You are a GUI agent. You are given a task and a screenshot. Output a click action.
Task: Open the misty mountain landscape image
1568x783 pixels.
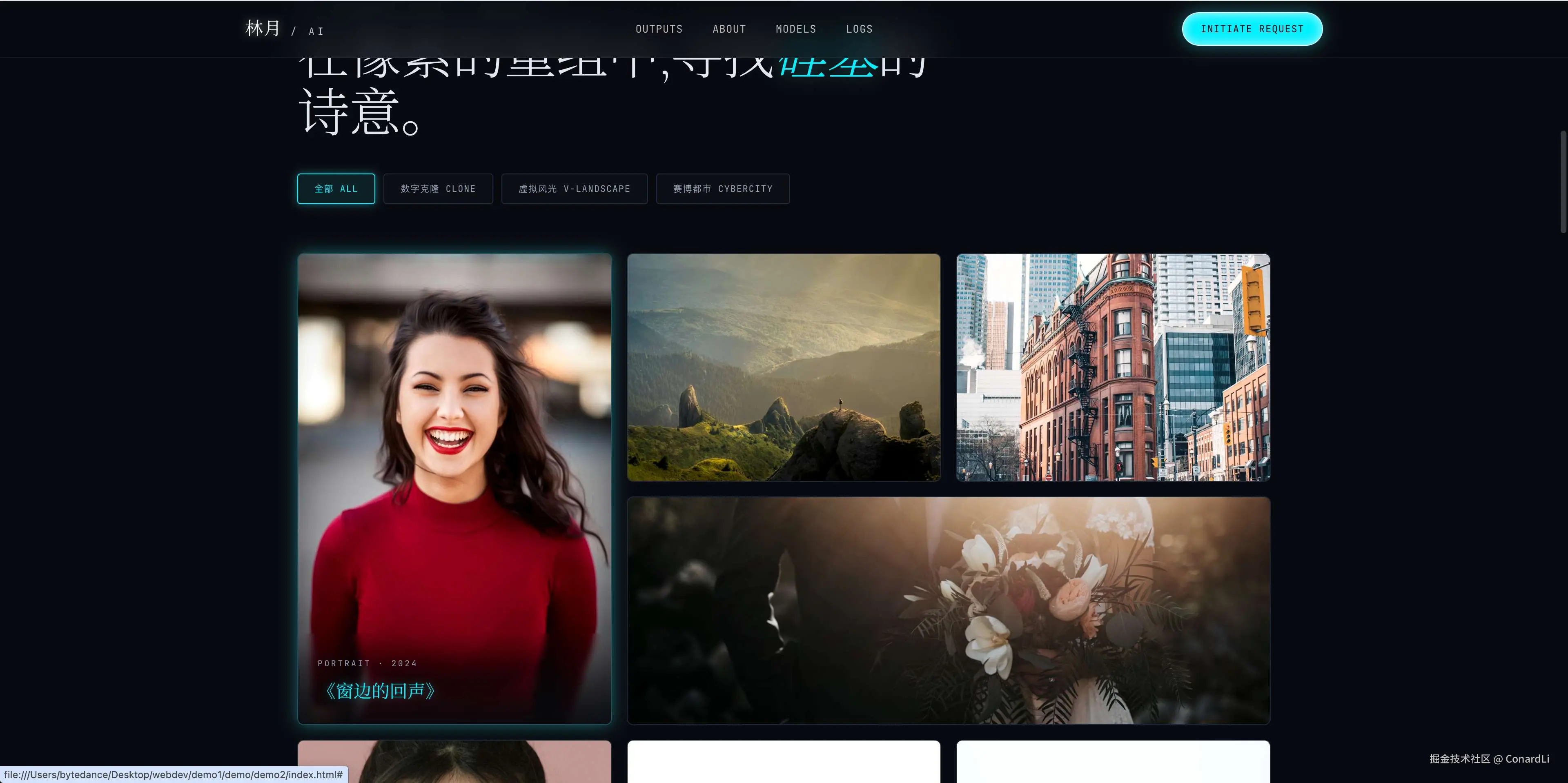click(x=784, y=367)
